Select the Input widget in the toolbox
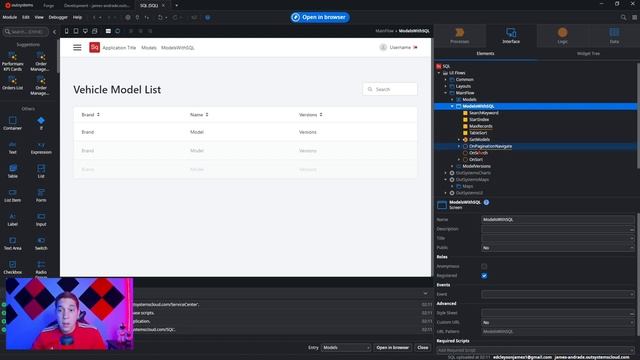This screenshot has width=640, height=360. coord(41,219)
